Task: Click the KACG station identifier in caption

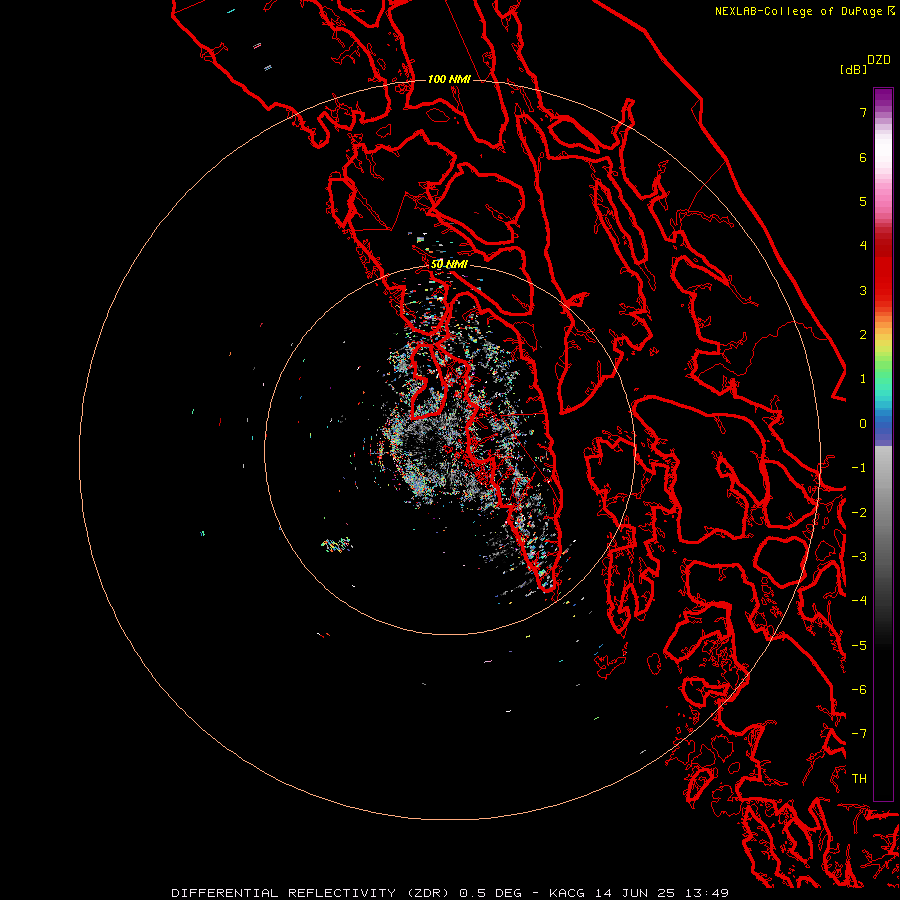Action: click(567, 893)
